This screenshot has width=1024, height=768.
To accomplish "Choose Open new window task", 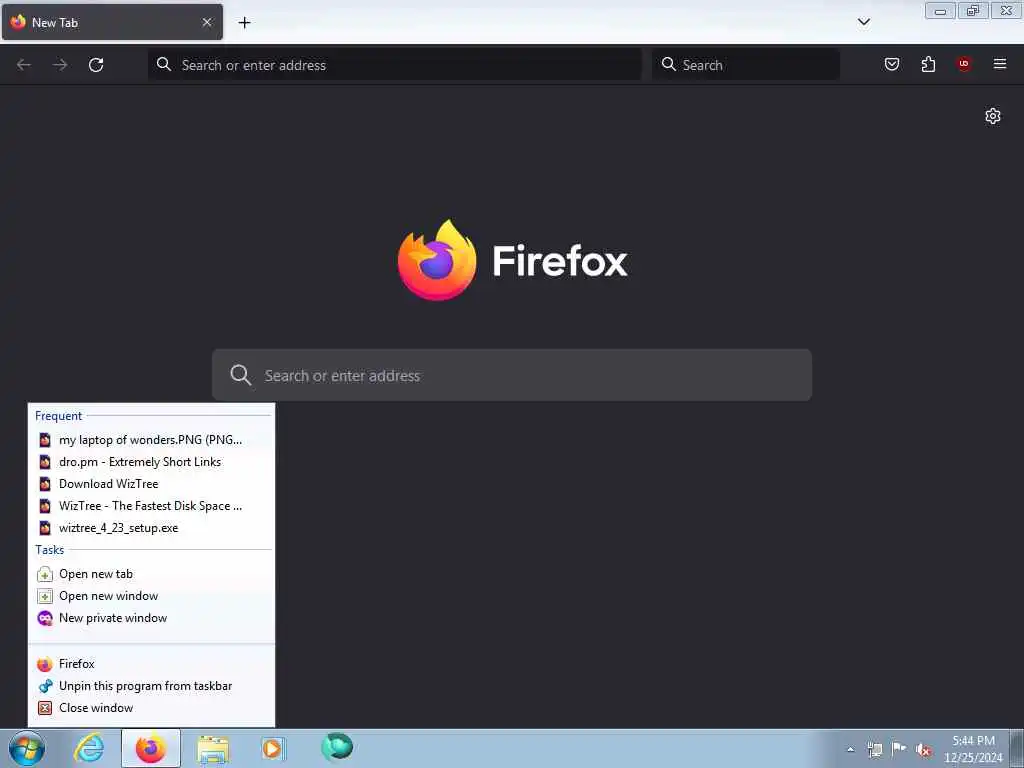I will click(151, 596).
